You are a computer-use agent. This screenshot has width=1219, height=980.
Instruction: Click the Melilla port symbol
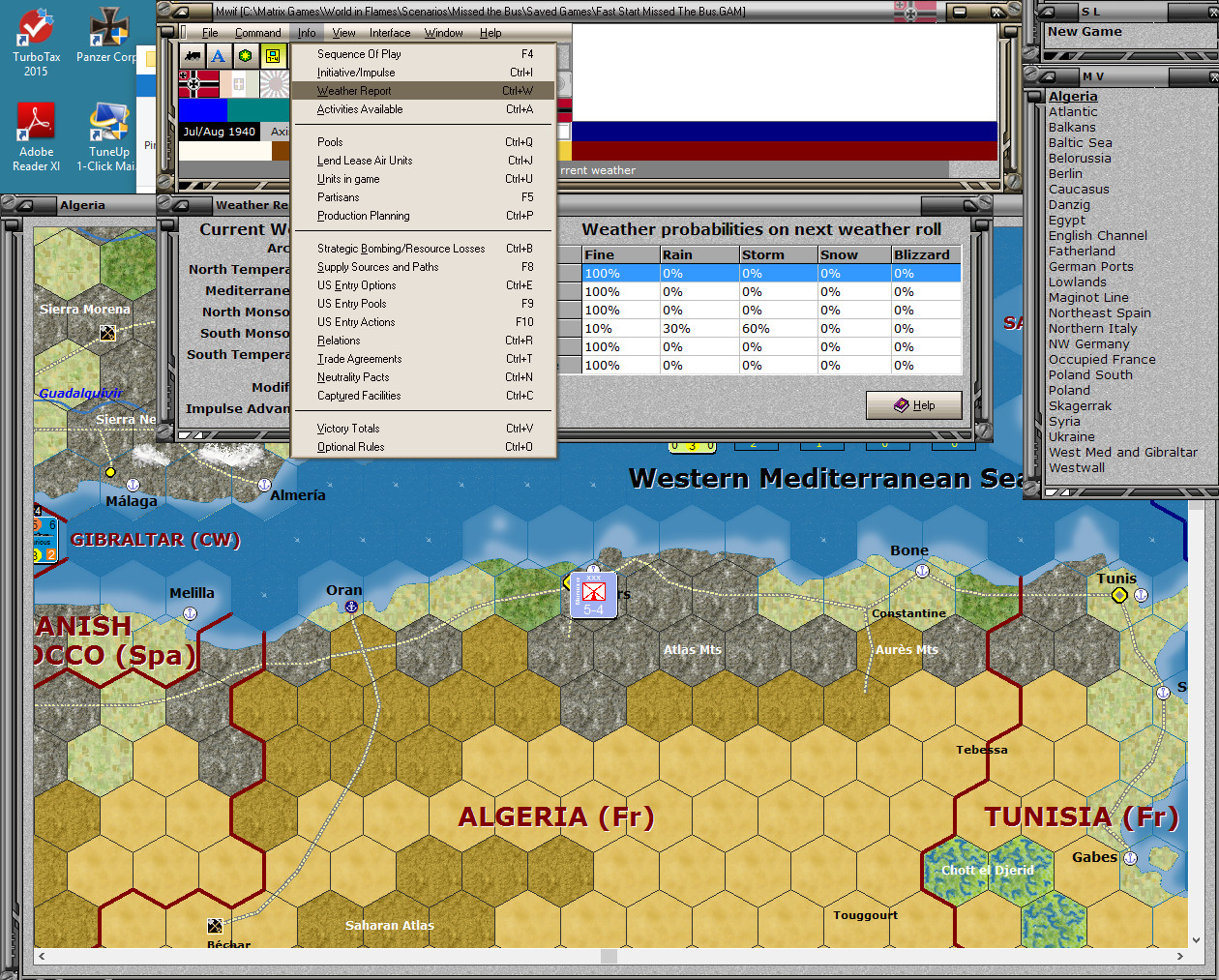pos(191,613)
